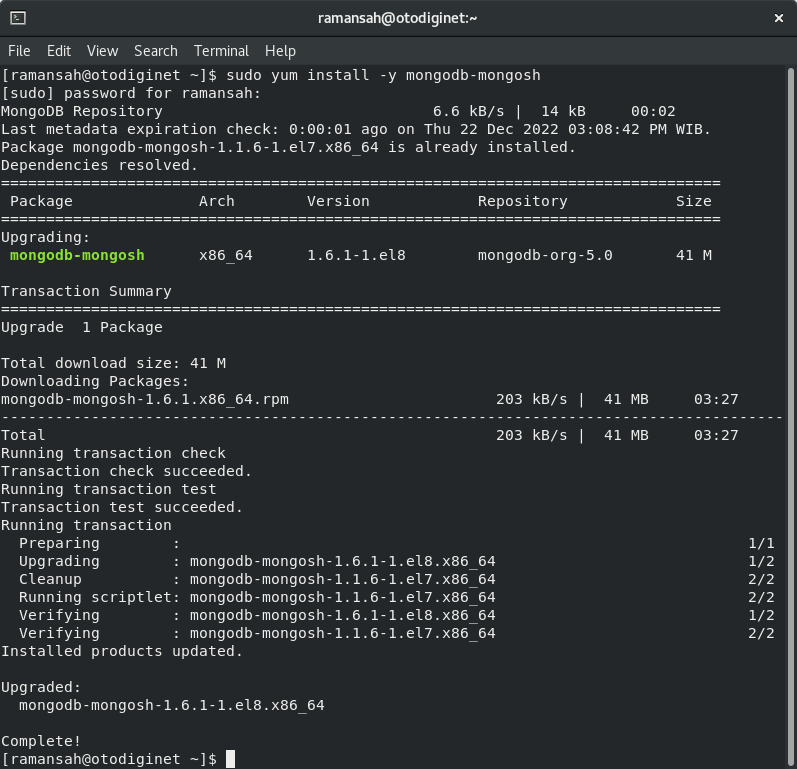Click the '[sudo] password for ramansah:' line
This screenshot has width=797, height=769.
131,93
